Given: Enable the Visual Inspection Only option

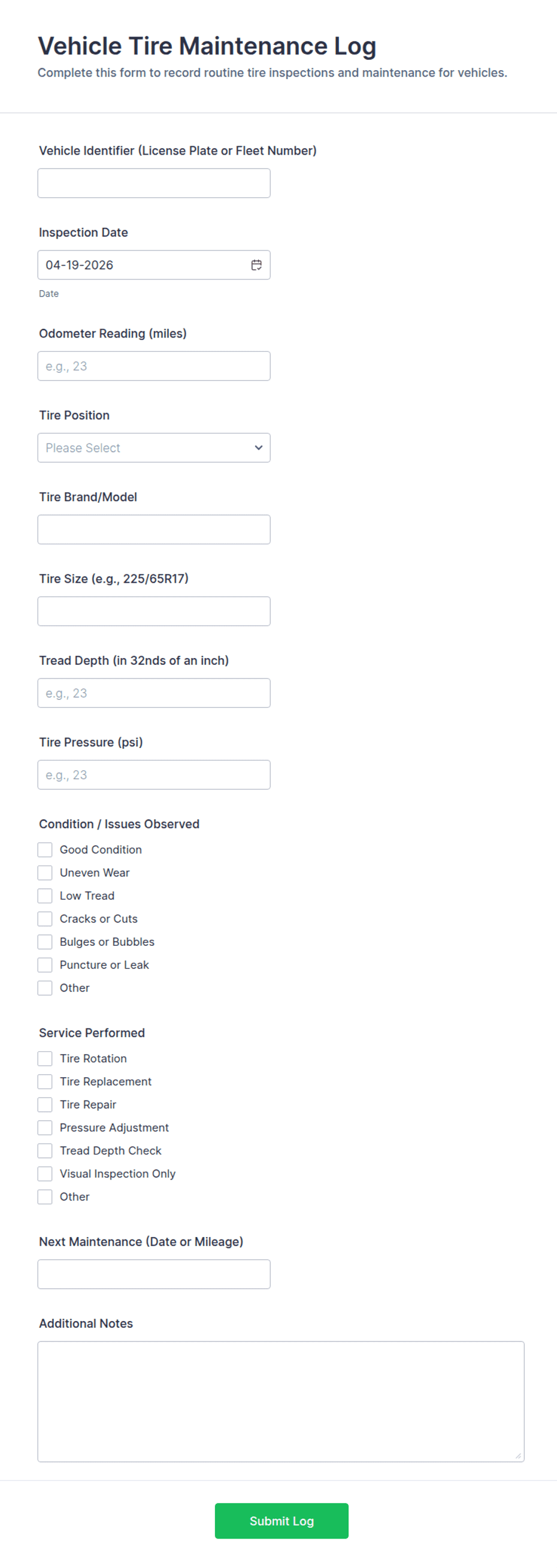Looking at the screenshot, I should tap(45, 1174).
